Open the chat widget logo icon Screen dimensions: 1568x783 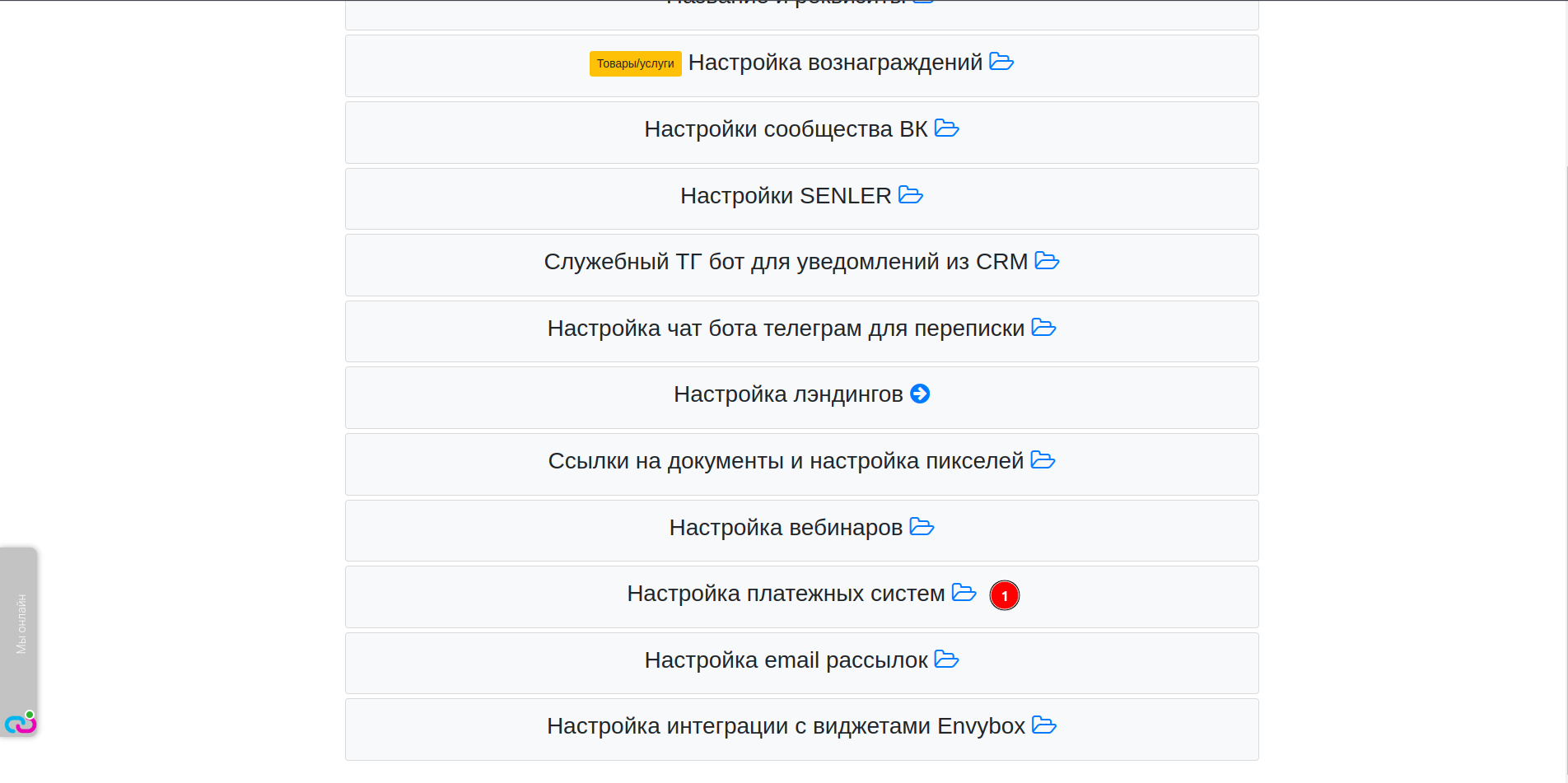tap(20, 724)
